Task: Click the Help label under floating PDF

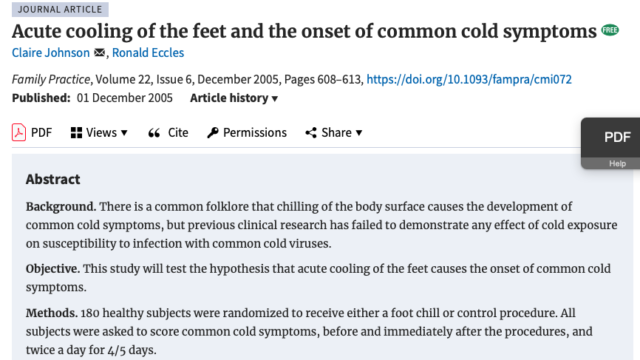Action: pyautogui.click(x=617, y=163)
